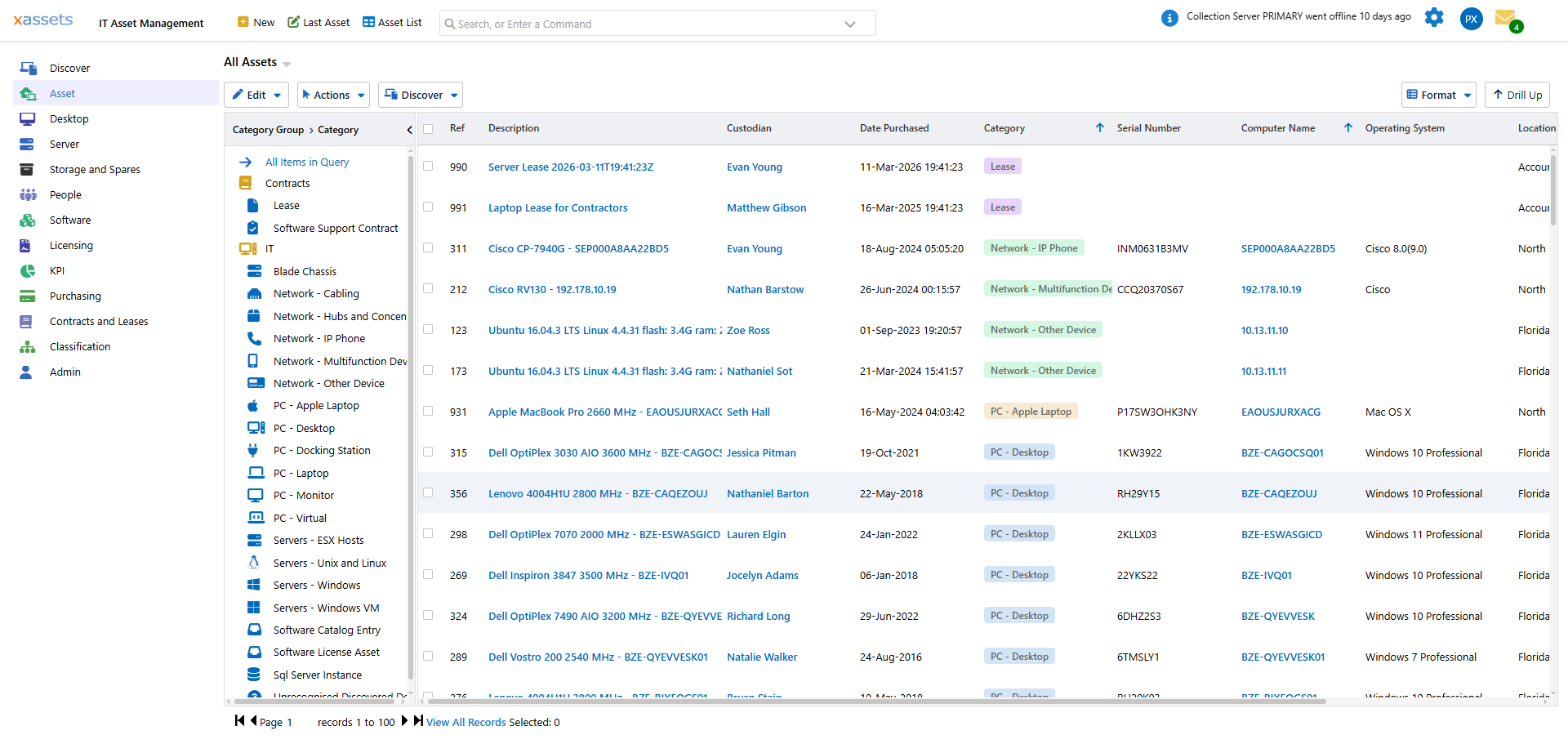Expand the Actions dropdown
The width and height of the screenshot is (1568, 744).
click(332, 95)
